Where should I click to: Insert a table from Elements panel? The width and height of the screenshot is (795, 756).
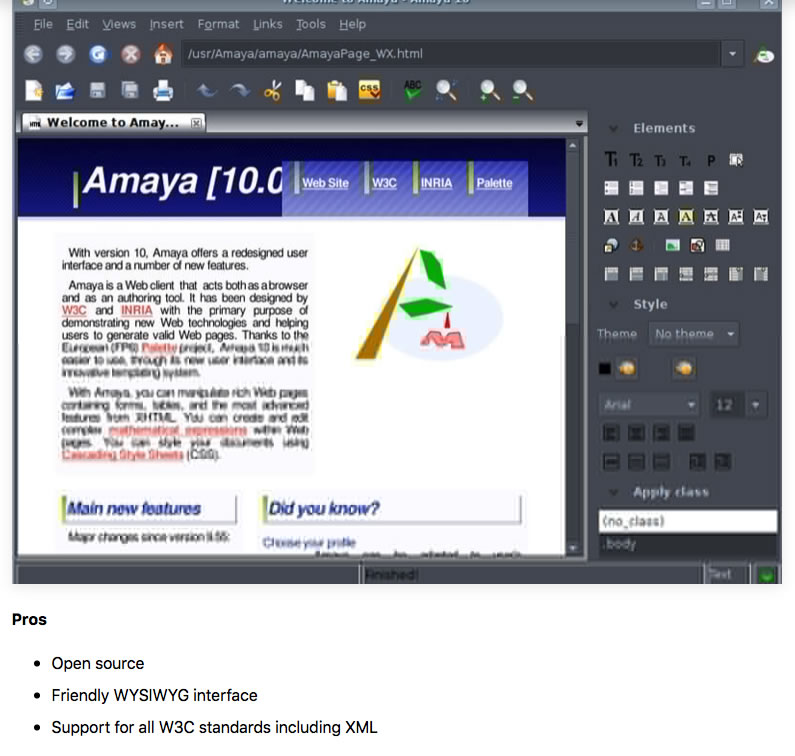click(x=722, y=245)
